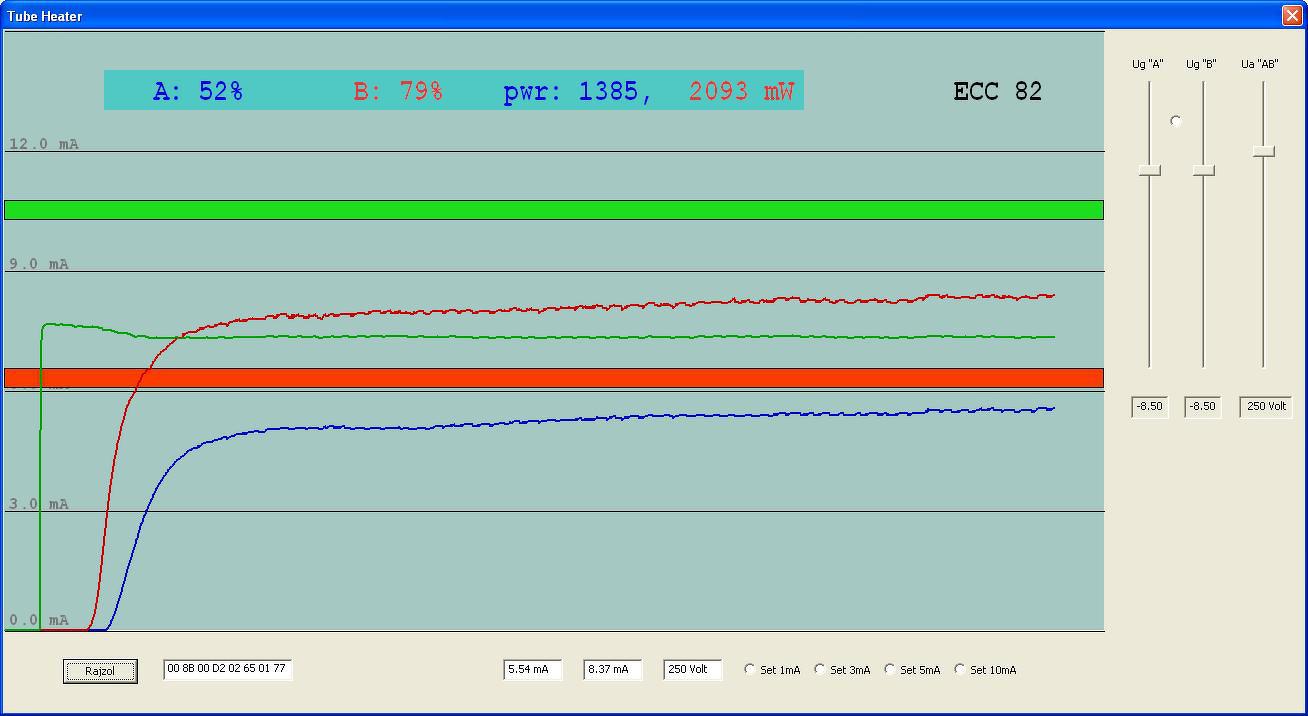1308x716 pixels.
Task: Click the 2093 mW reading
Action: (x=741, y=91)
